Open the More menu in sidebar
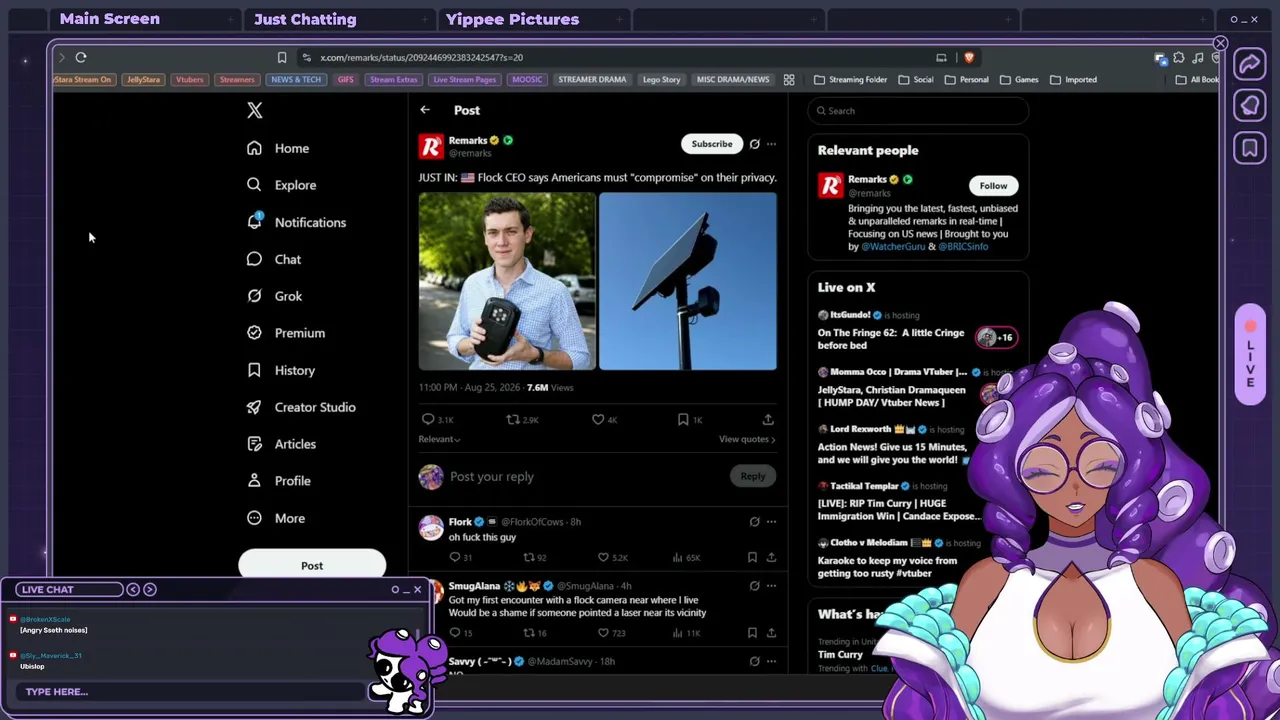 point(276,518)
